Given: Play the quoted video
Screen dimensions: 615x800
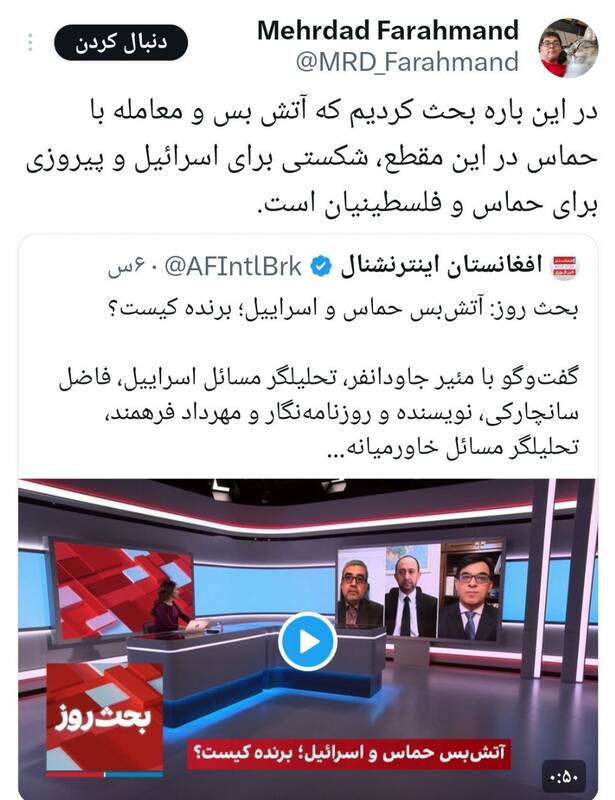Looking at the screenshot, I should click(308, 641).
